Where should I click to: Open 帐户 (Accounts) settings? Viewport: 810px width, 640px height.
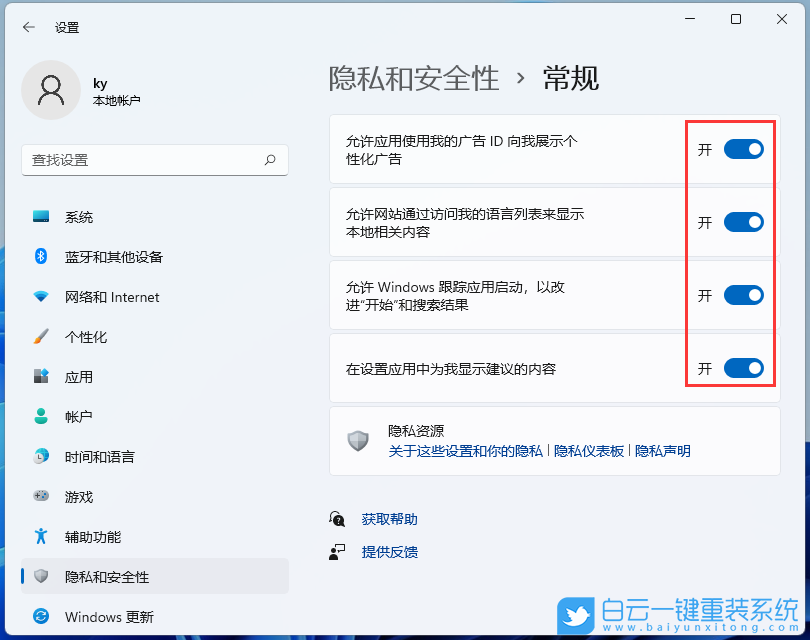coord(78,417)
